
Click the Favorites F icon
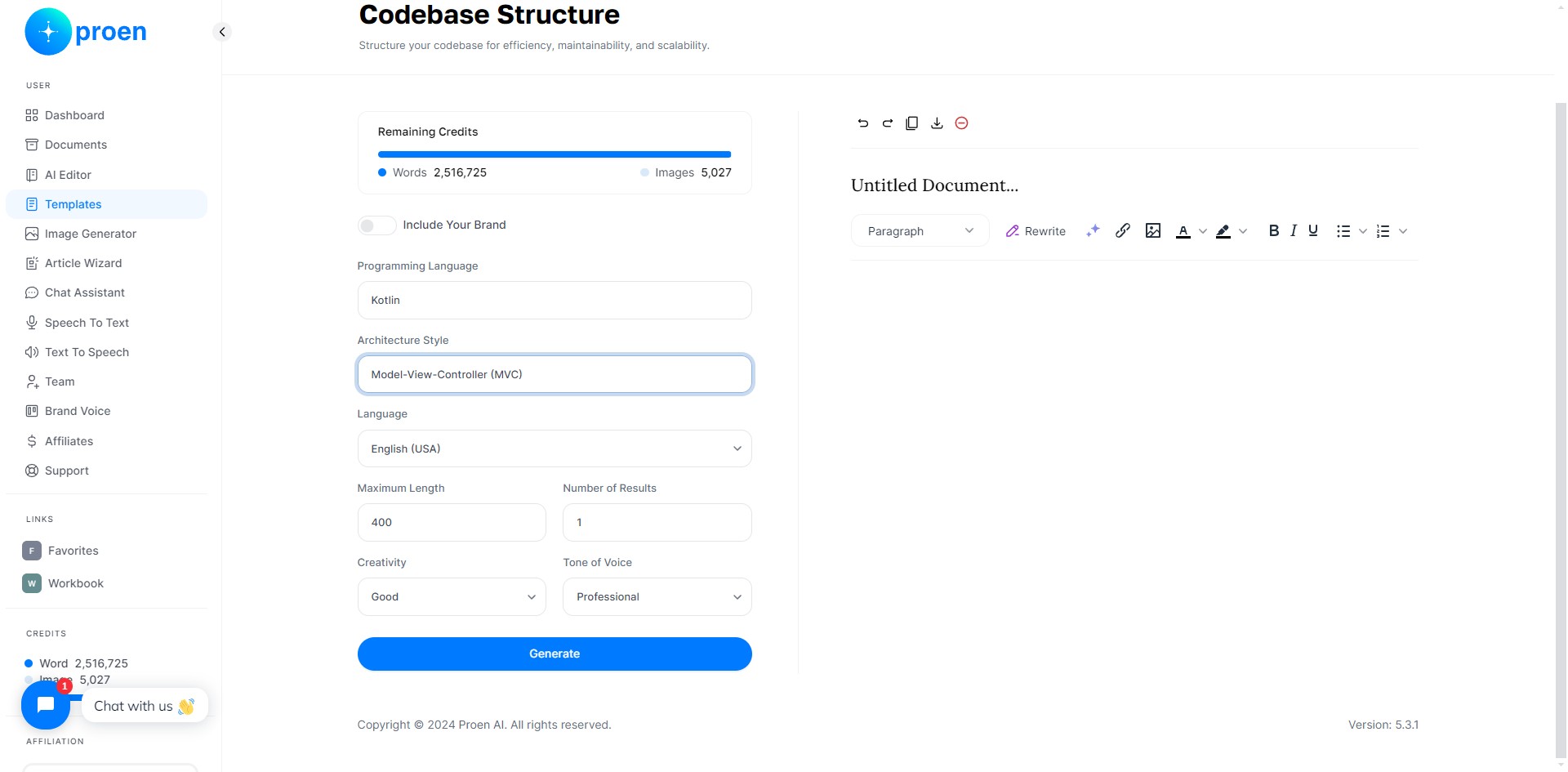(x=32, y=551)
